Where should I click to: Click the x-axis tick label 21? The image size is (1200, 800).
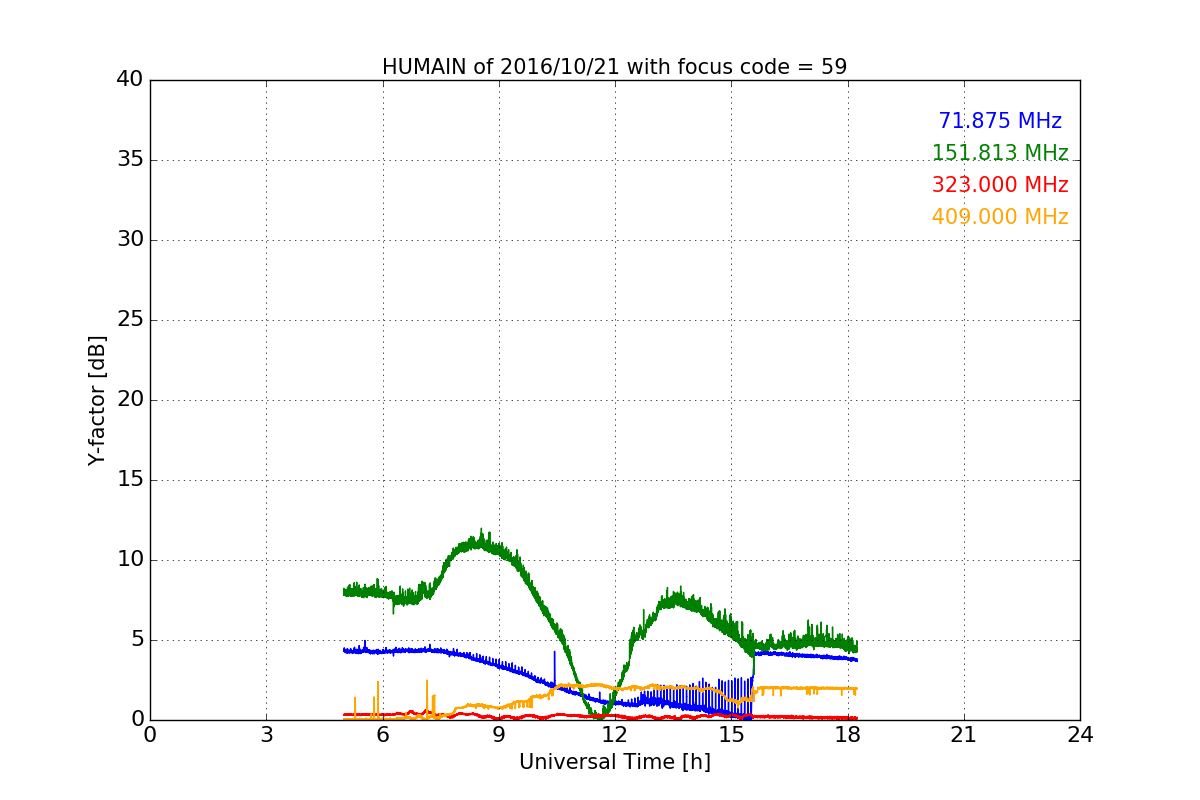pyautogui.click(x=964, y=734)
